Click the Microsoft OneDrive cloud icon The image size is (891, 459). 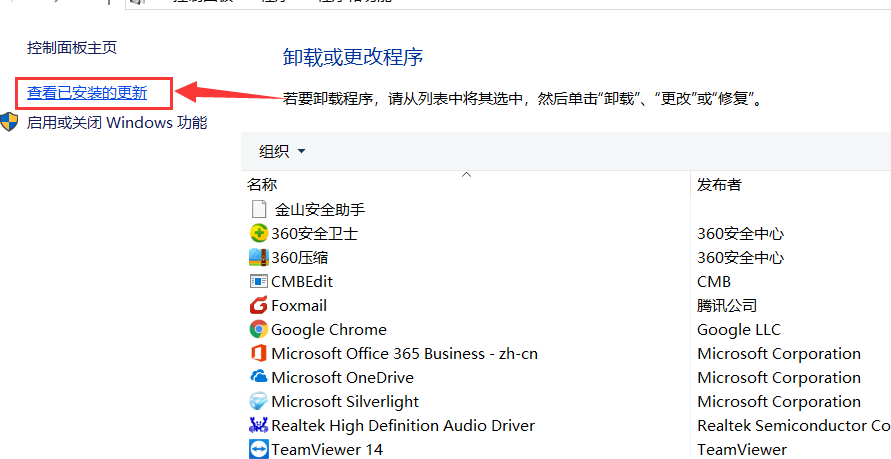pyautogui.click(x=259, y=376)
